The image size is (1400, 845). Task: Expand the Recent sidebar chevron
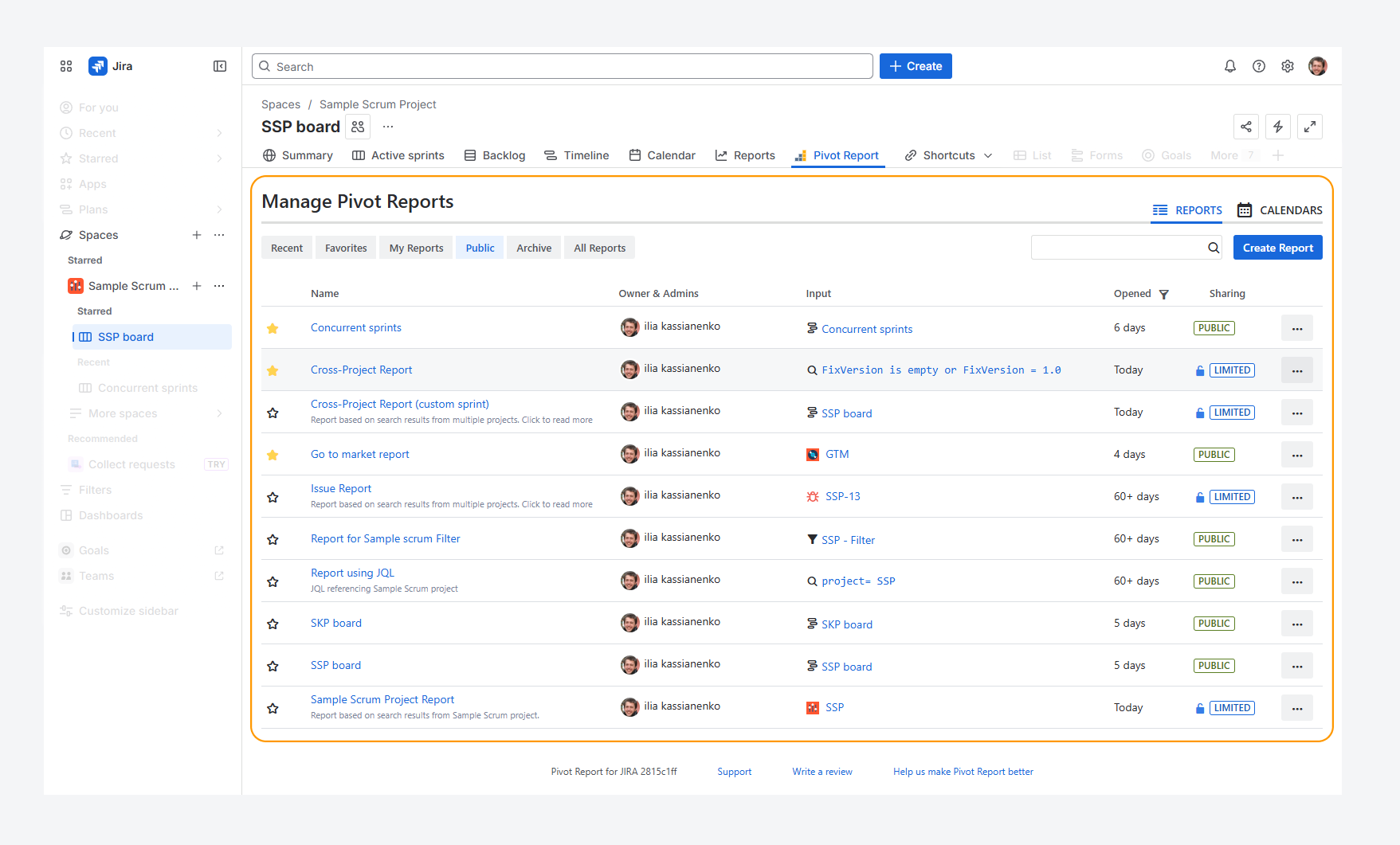[219, 133]
